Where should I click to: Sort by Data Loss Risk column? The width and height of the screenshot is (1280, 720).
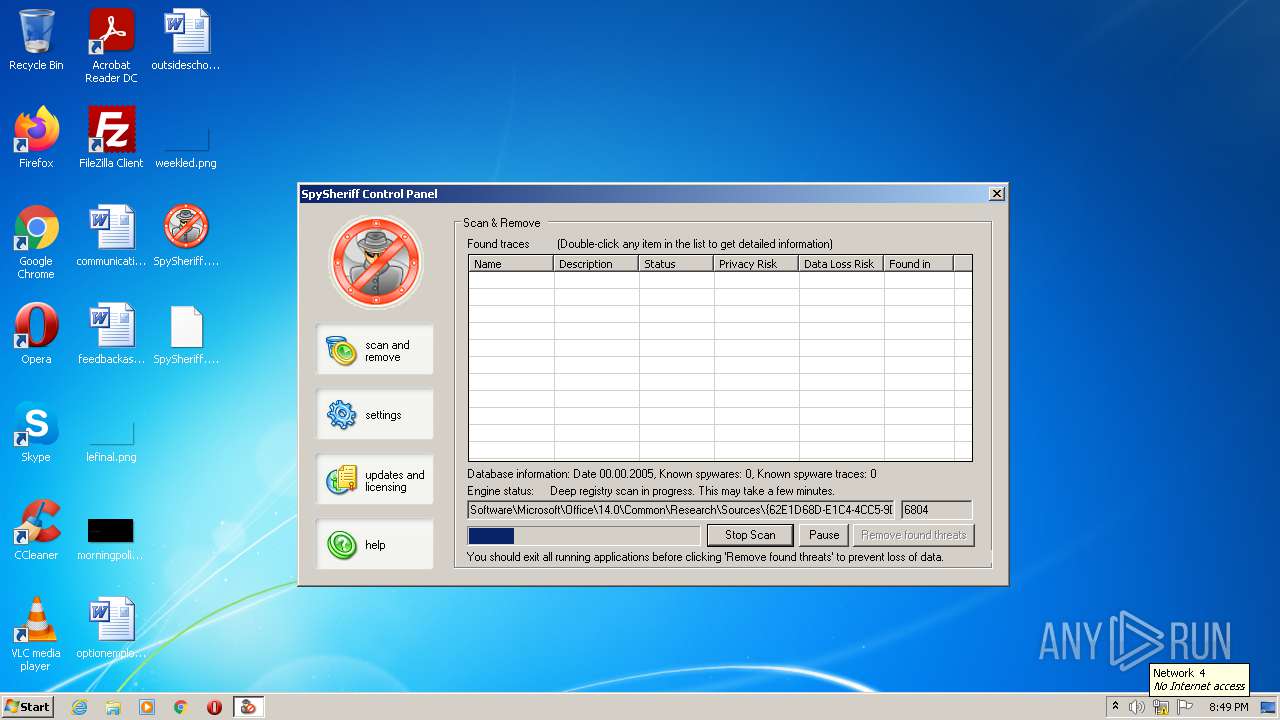[841, 264]
